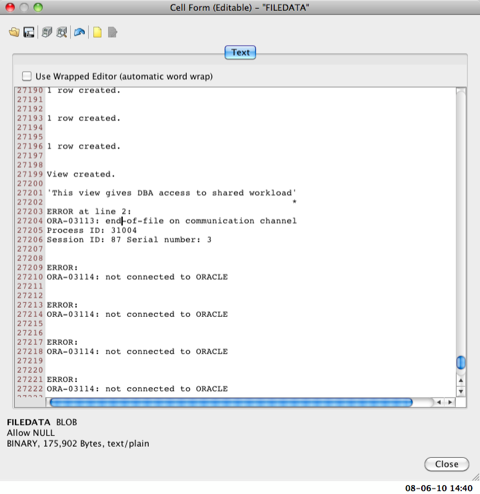This screenshot has width=480, height=494.
Task: Undo changes with the blue arrow icon
Action: [x=79, y=32]
